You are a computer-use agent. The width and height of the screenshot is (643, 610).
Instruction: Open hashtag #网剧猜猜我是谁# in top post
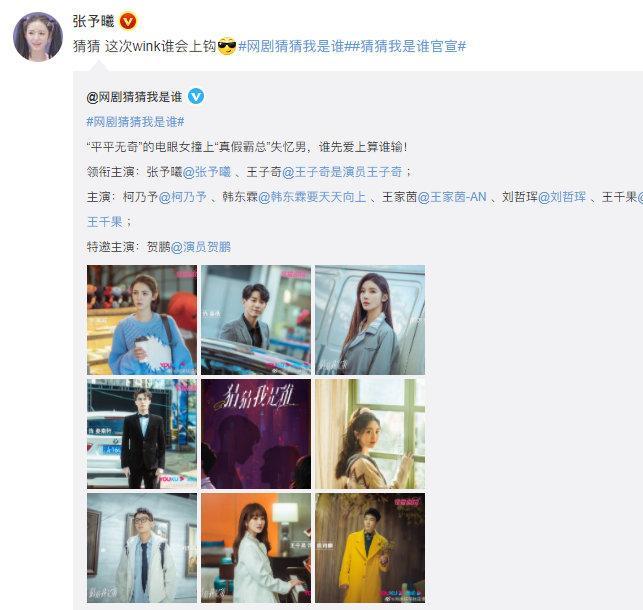click(293, 46)
